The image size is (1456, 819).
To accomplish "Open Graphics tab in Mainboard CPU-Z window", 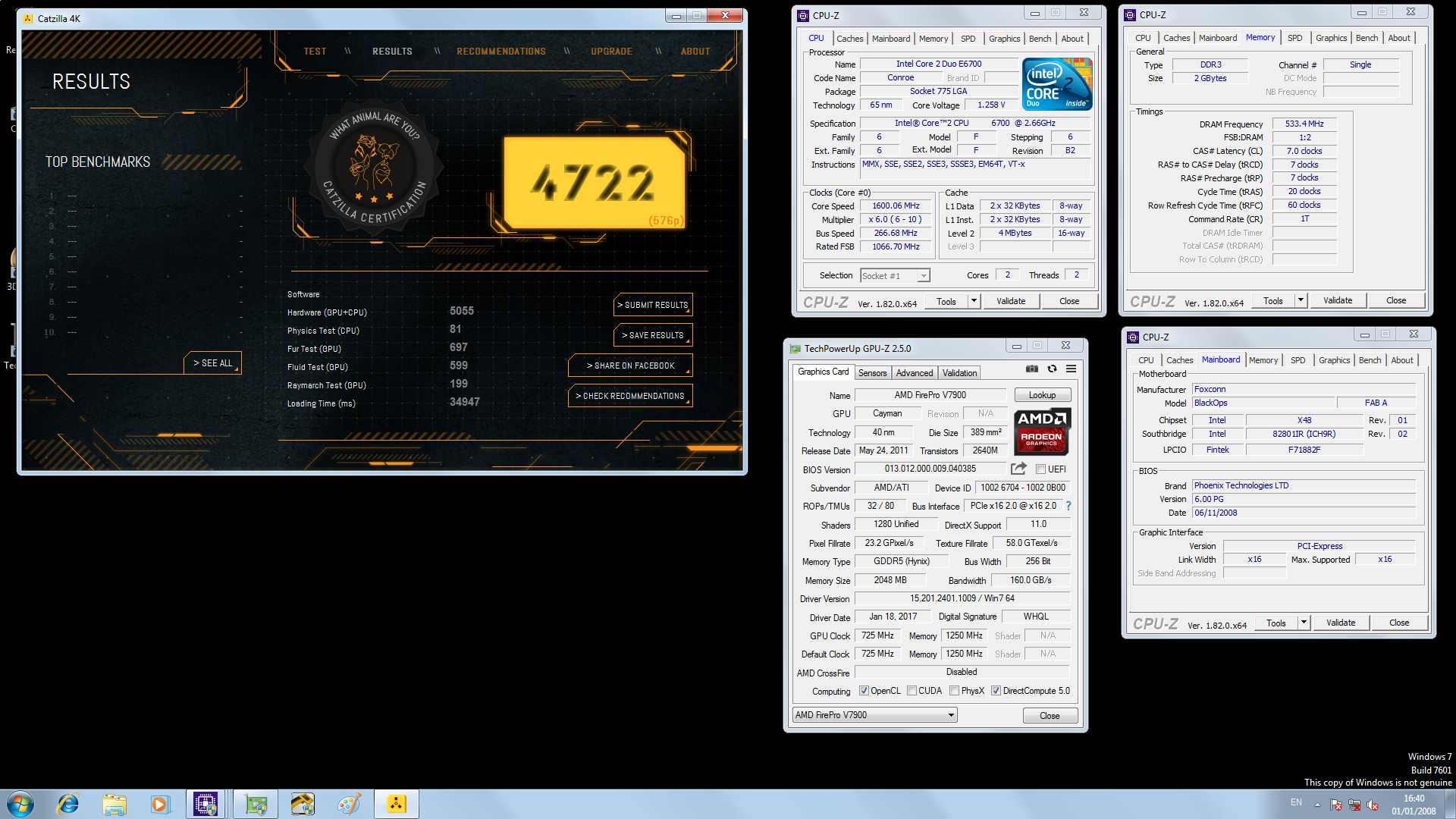I will tap(1334, 360).
